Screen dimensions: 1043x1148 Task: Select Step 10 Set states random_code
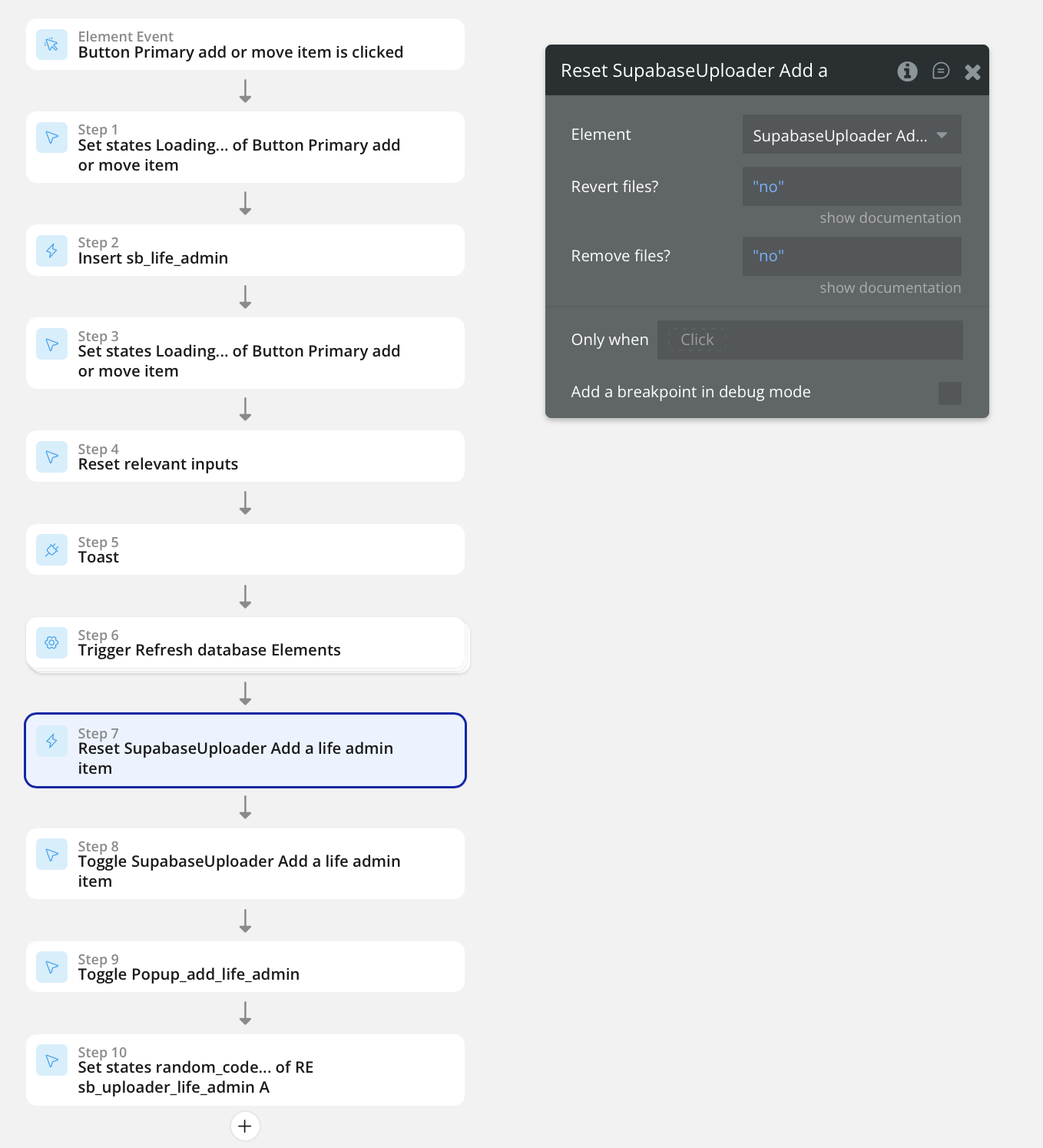click(x=245, y=1070)
